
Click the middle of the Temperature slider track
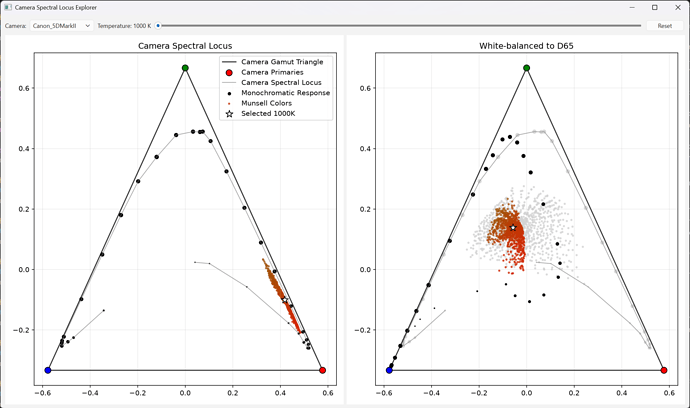coord(399,26)
